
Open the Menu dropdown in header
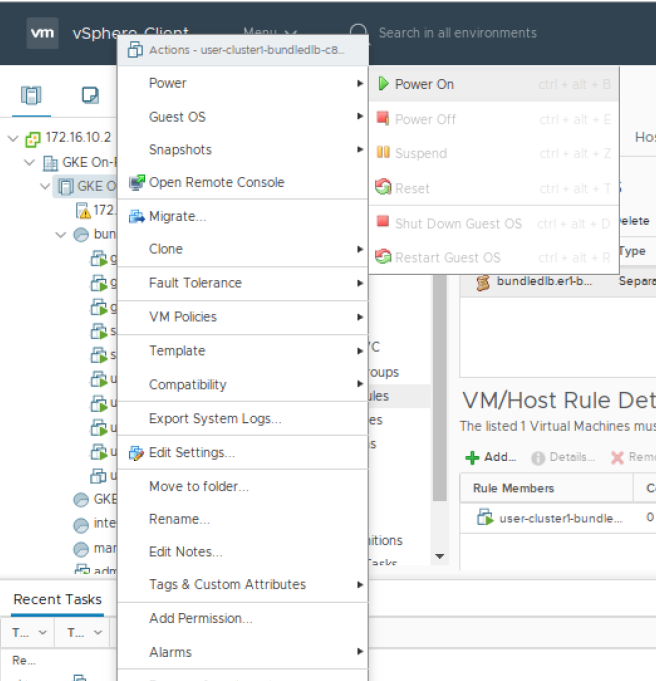point(269,33)
